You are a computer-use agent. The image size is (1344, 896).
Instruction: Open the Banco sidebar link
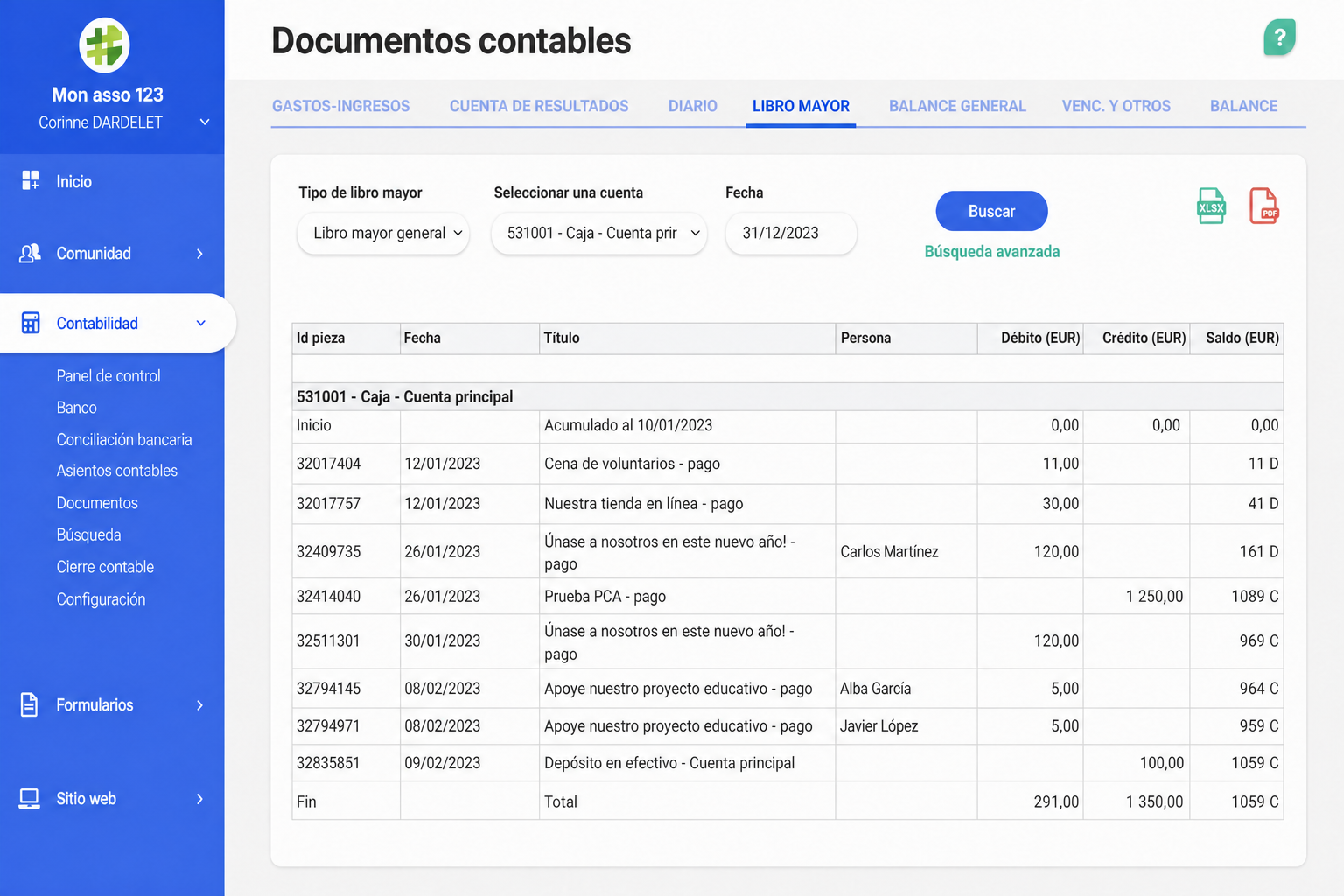[77, 408]
